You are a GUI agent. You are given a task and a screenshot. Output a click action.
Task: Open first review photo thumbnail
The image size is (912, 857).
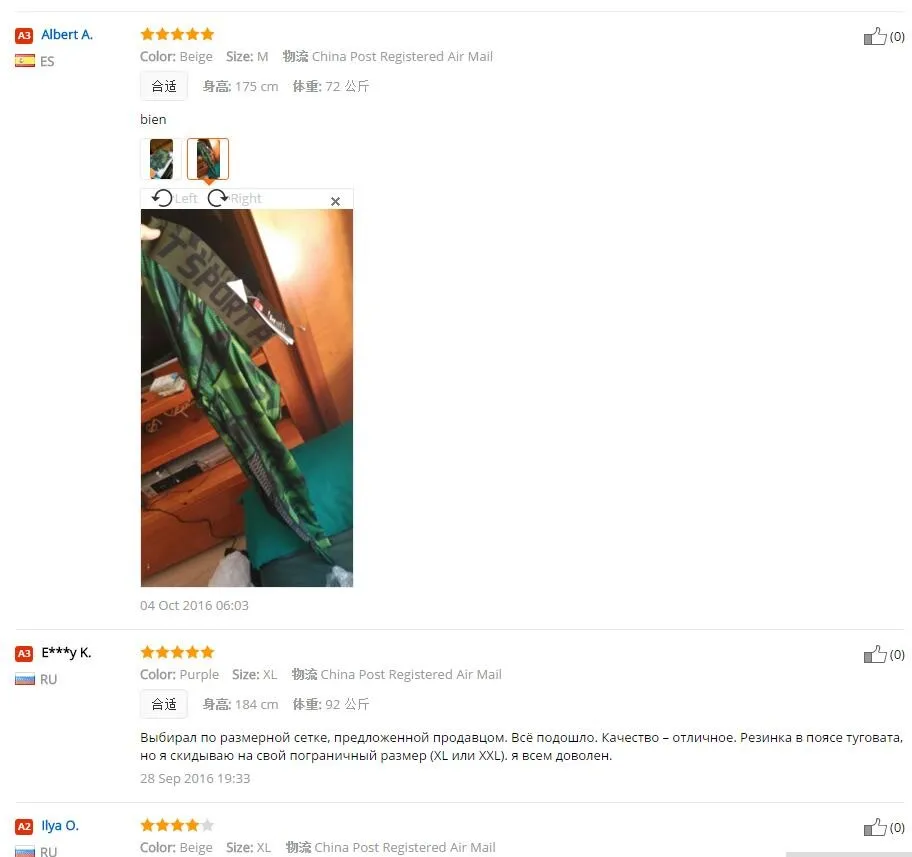[x=161, y=158]
